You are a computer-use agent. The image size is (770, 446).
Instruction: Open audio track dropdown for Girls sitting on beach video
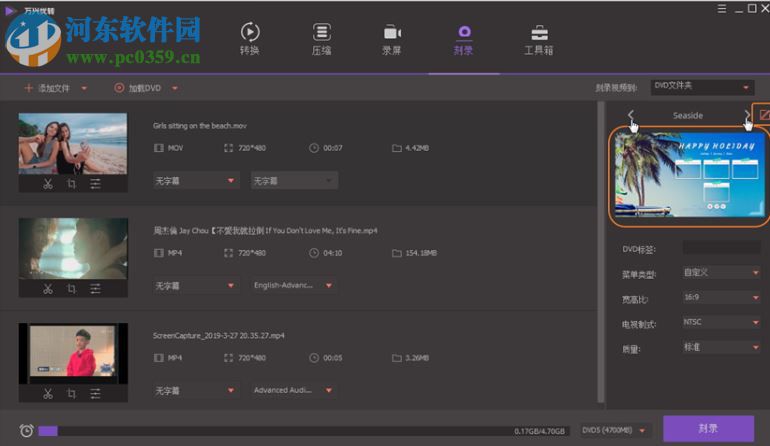click(x=294, y=181)
